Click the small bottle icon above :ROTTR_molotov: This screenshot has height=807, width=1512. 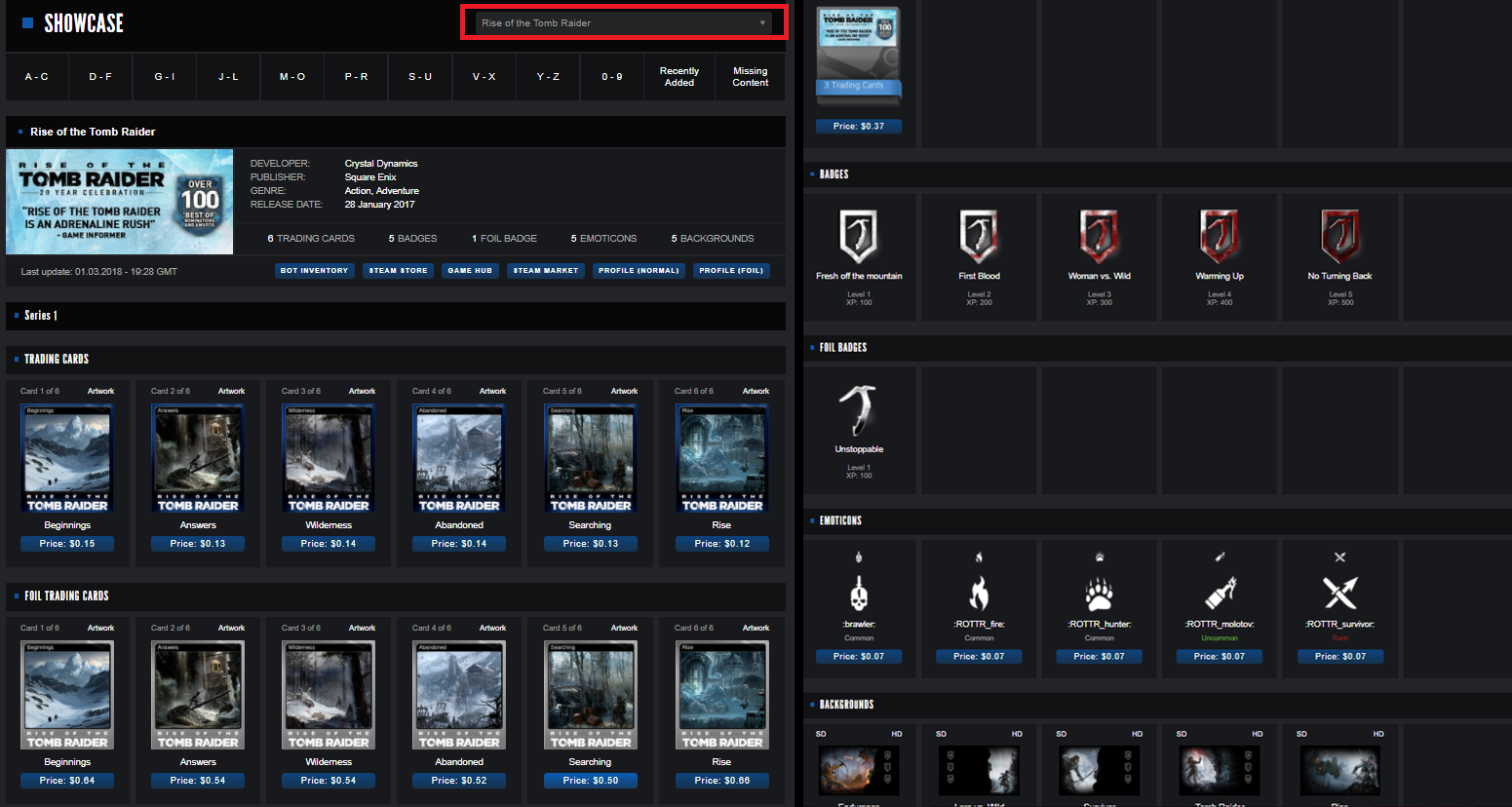click(1220, 557)
